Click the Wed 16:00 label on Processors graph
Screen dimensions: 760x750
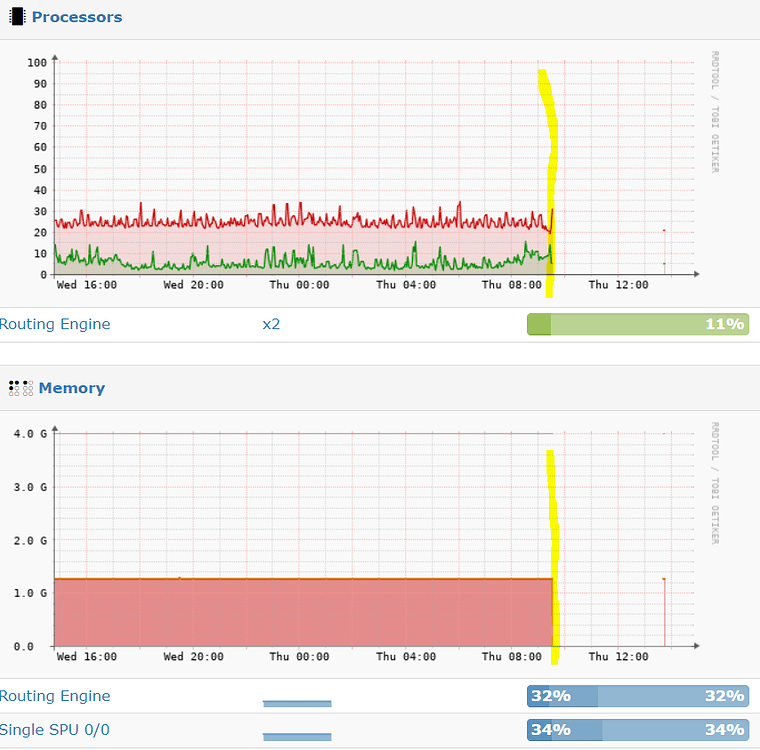[87, 285]
